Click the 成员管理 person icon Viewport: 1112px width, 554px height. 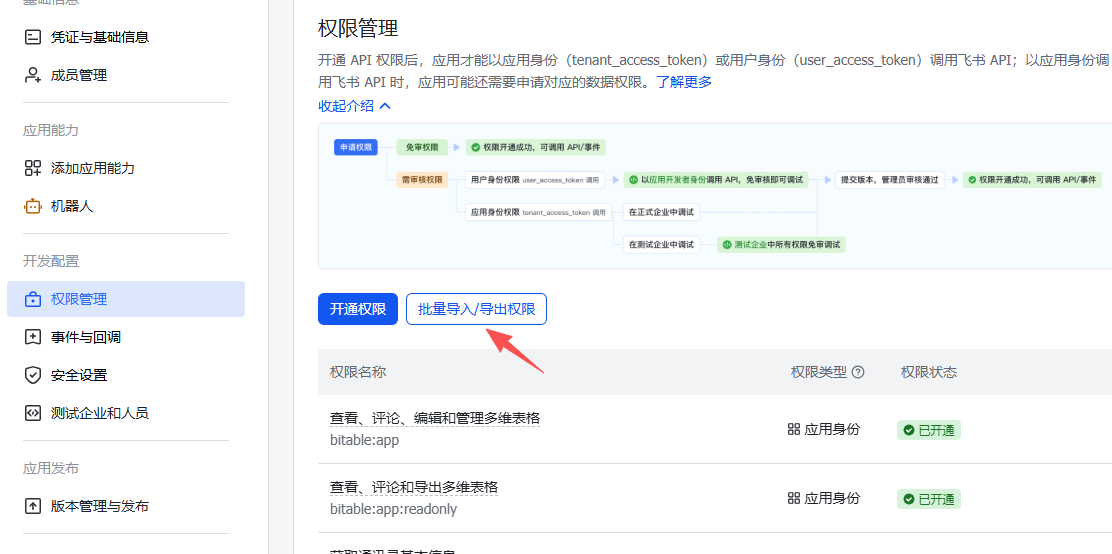pyautogui.click(x=33, y=75)
